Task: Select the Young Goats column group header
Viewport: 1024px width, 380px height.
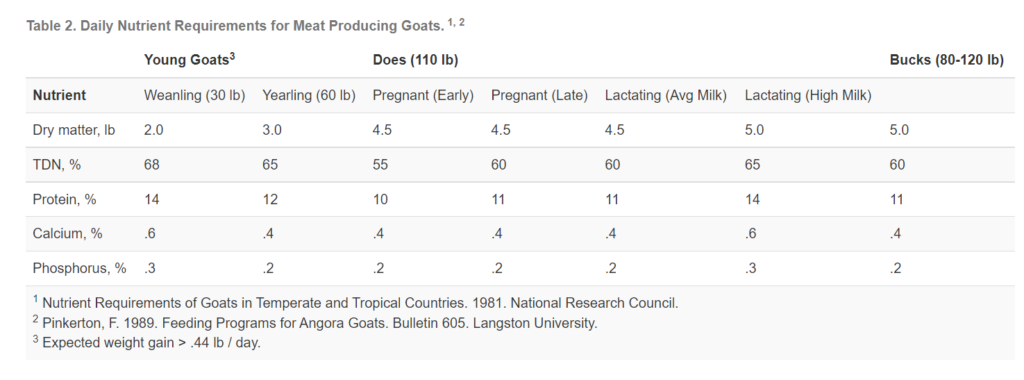Action: point(189,59)
